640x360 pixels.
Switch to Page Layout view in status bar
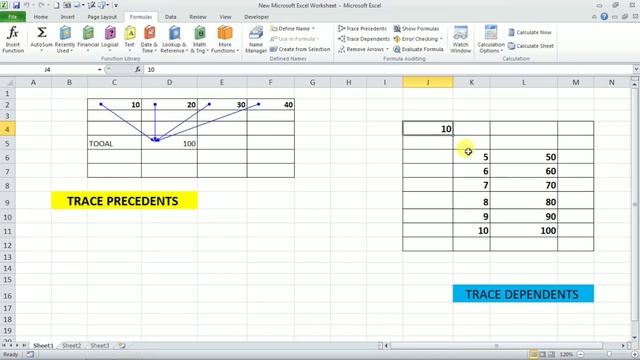tap(542, 354)
